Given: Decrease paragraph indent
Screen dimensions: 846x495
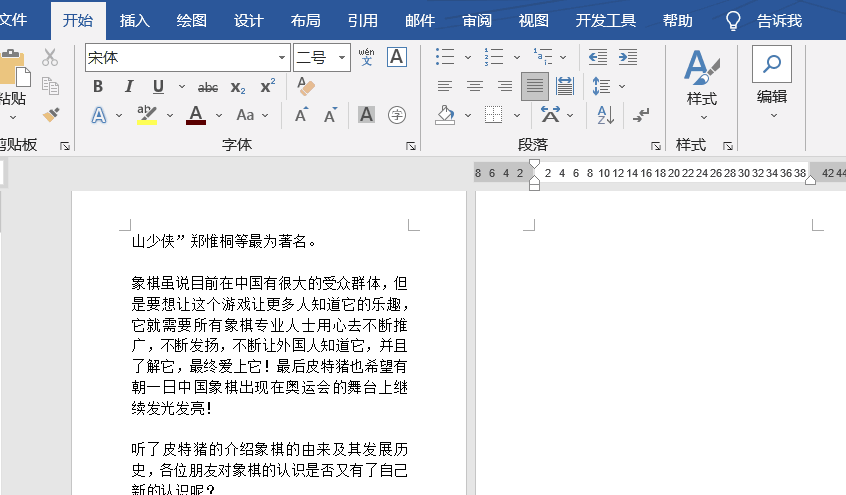Looking at the screenshot, I should coord(598,57).
